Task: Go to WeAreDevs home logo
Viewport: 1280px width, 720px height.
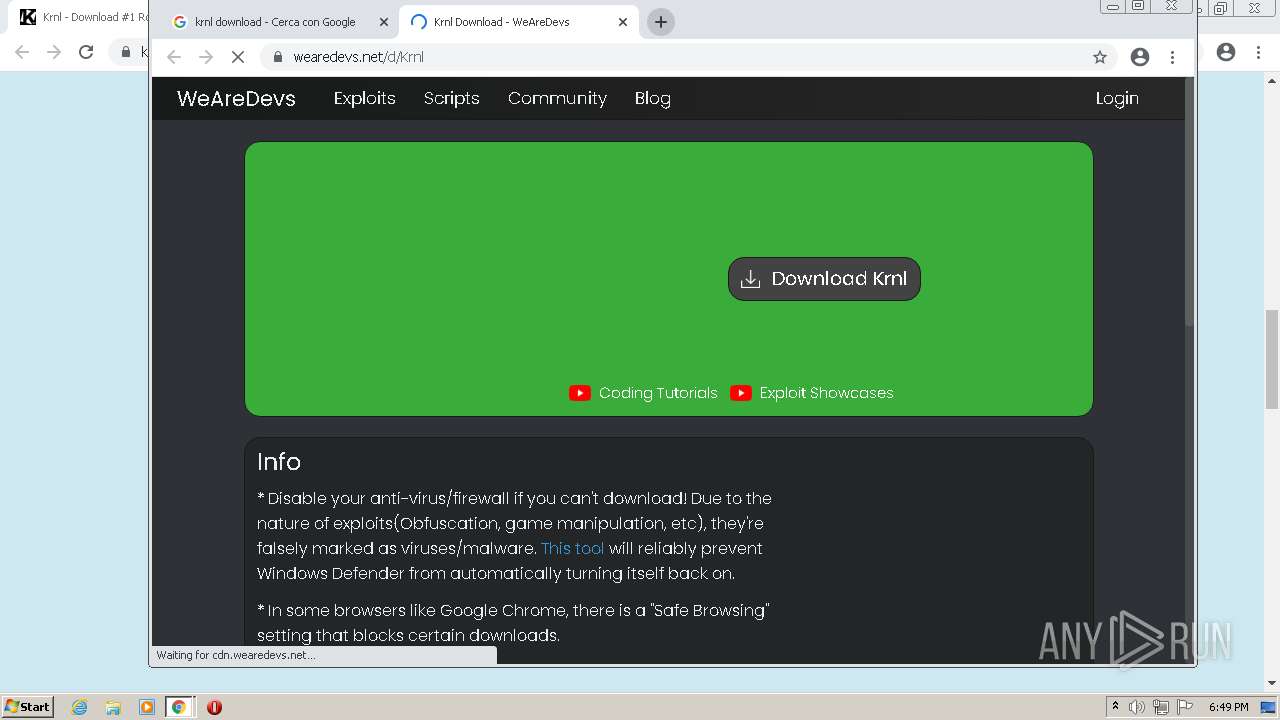Action: [236, 98]
